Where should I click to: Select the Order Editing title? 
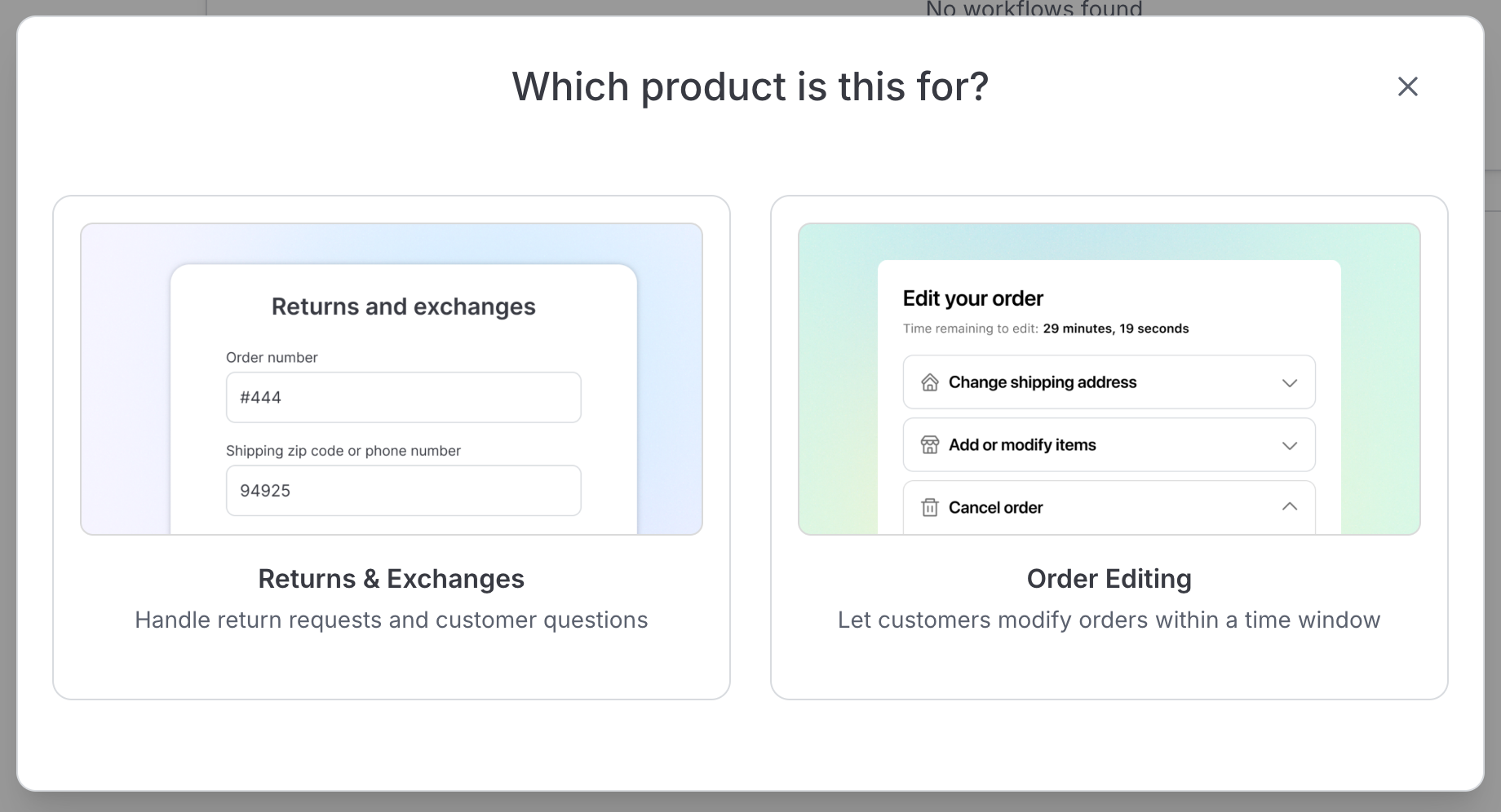tap(1109, 579)
